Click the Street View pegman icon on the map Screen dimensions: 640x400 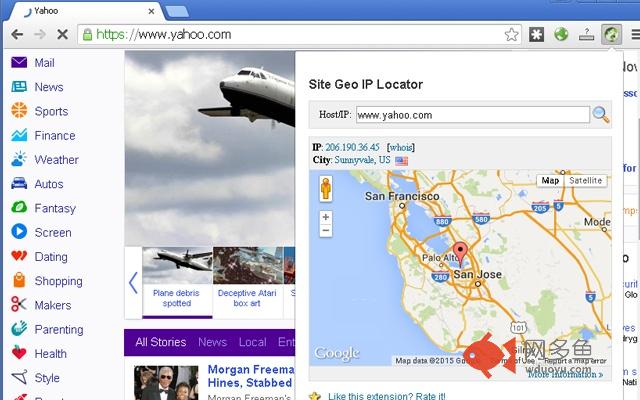326,189
